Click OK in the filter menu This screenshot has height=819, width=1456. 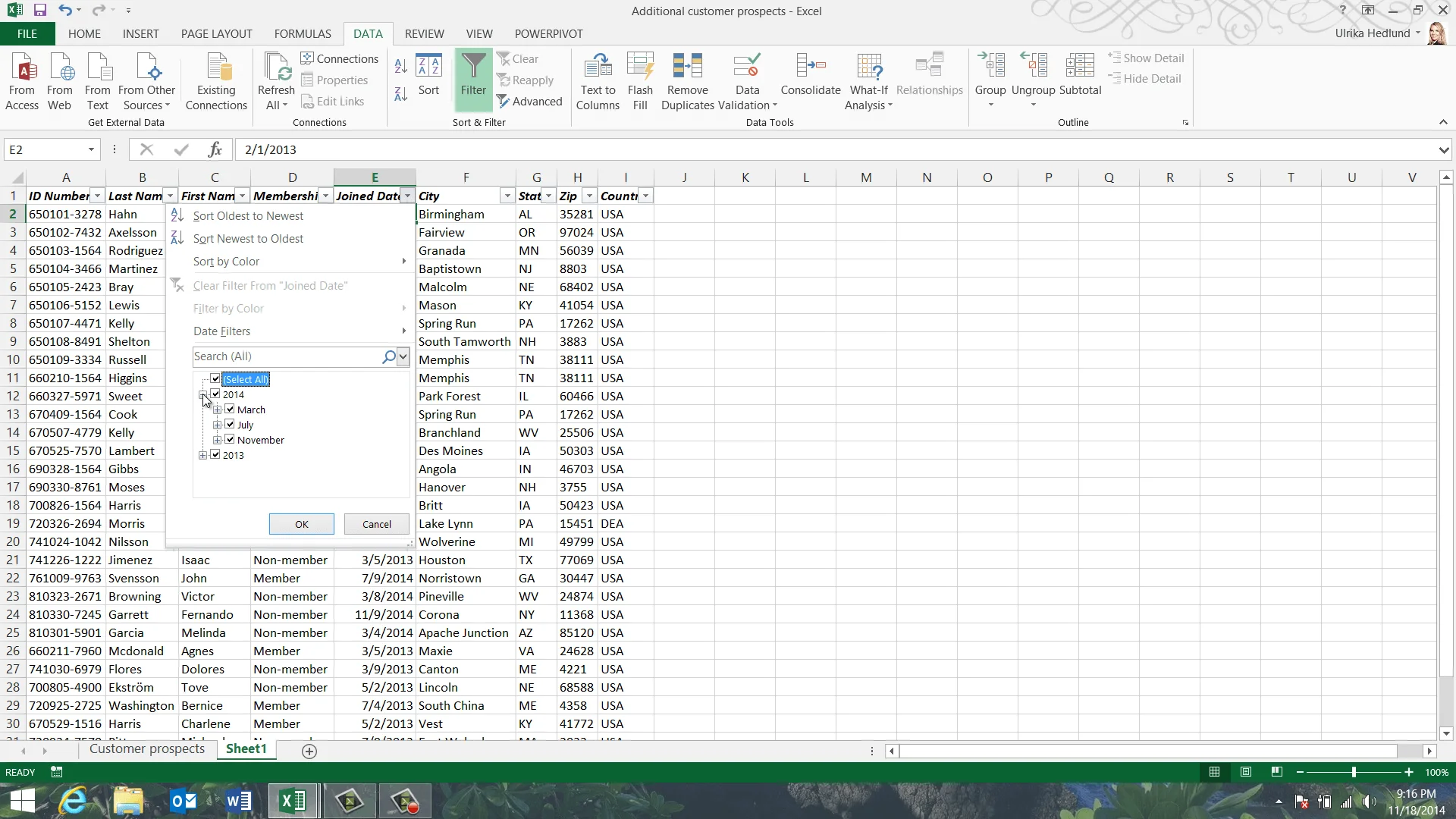tap(302, 524)
